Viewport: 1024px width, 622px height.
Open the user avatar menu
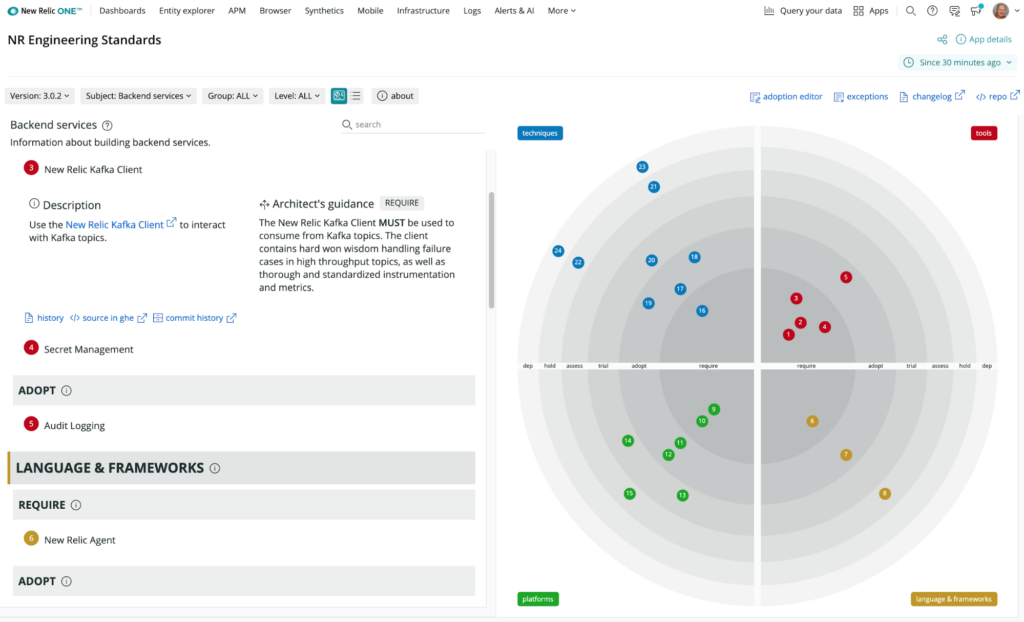tap(1005, 10)
